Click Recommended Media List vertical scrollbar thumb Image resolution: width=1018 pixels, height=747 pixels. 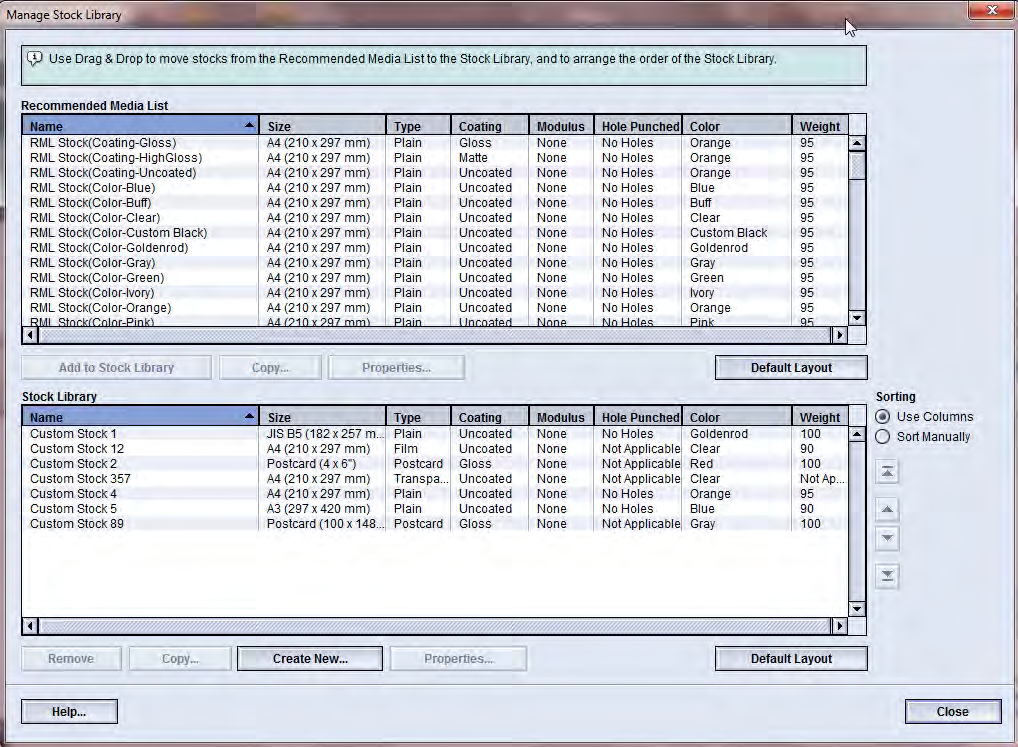point(857,165)
